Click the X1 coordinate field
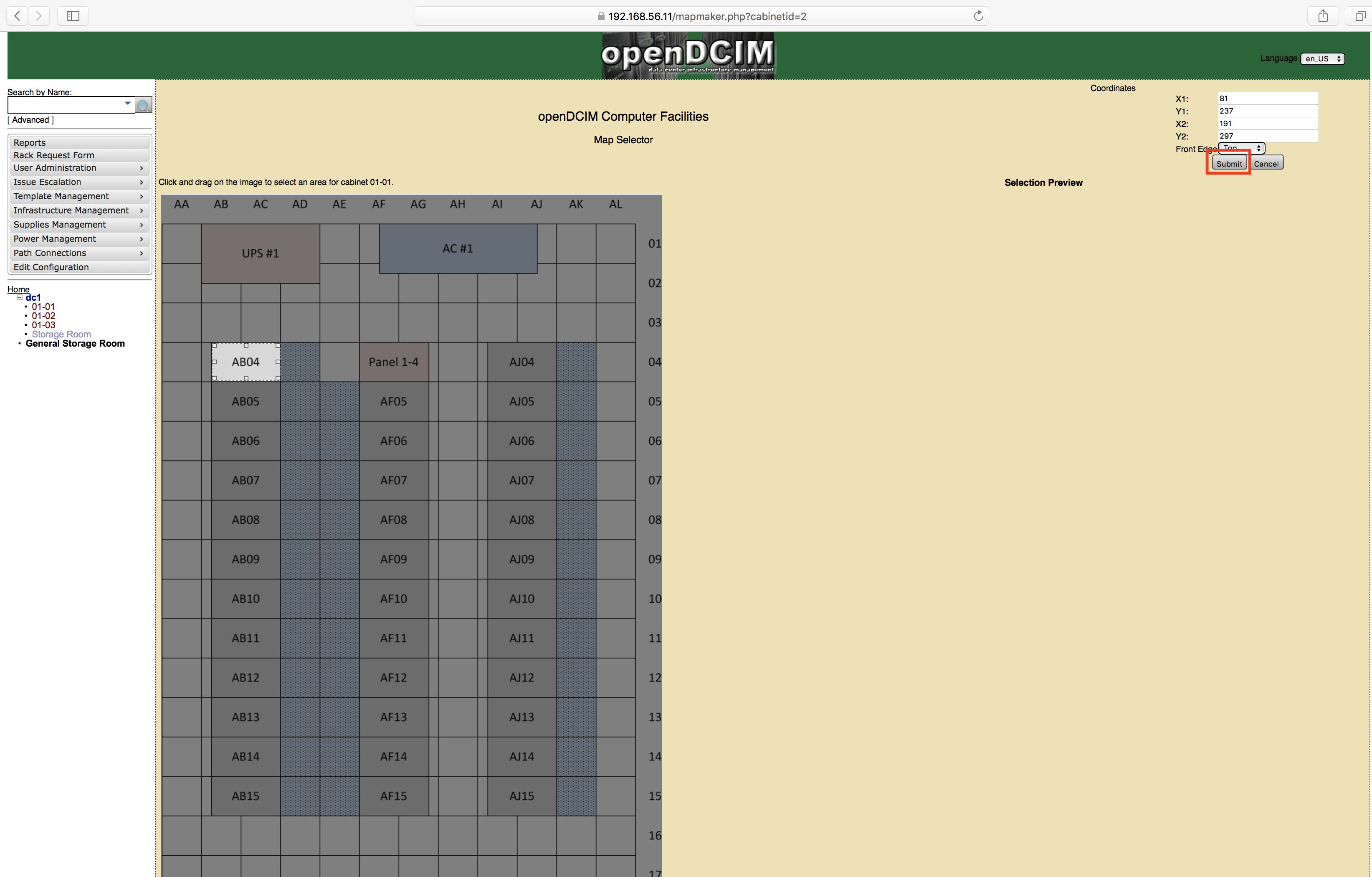 [1268, 99]
